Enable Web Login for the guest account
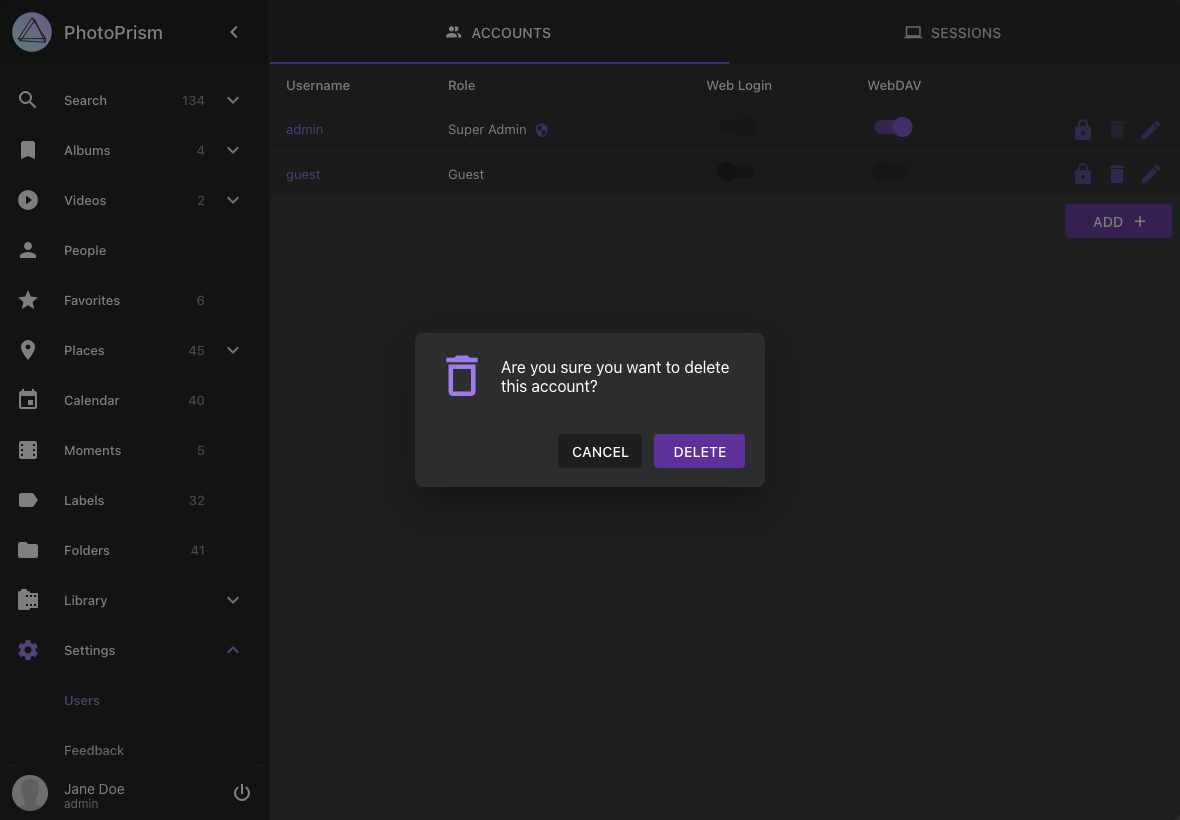This screenshot has height=820, width=1180. [735, 171]
